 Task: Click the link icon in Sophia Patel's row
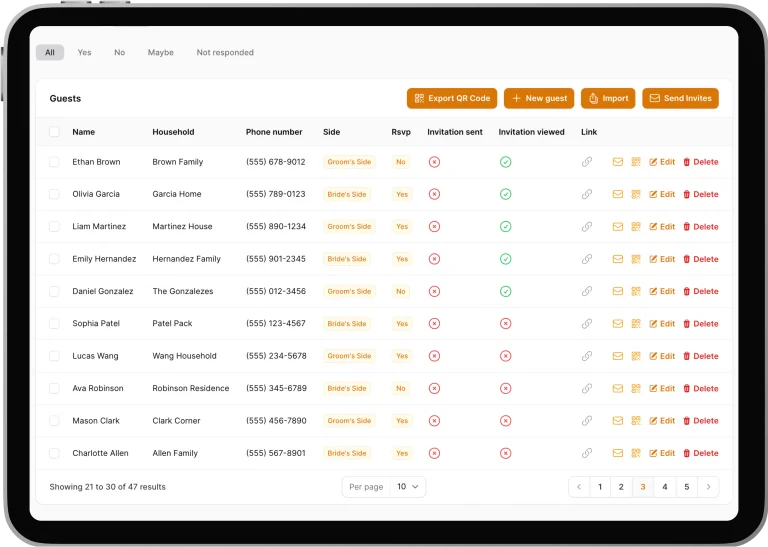[x=587, y=324]
